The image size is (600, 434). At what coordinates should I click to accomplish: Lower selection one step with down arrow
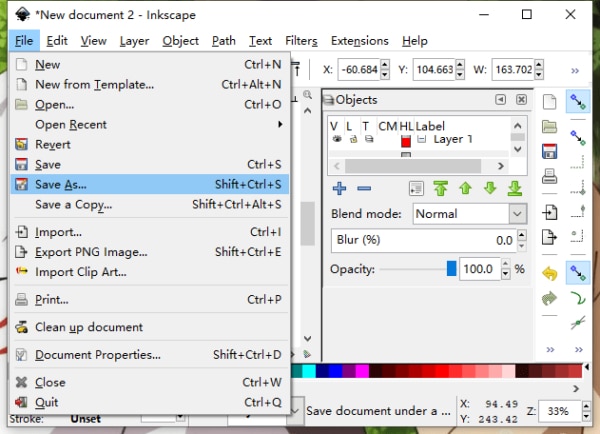click(490, 188)
